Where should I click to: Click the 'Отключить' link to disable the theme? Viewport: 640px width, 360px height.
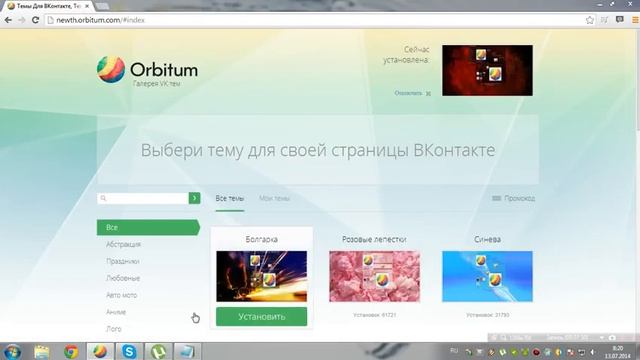point(412,93)
